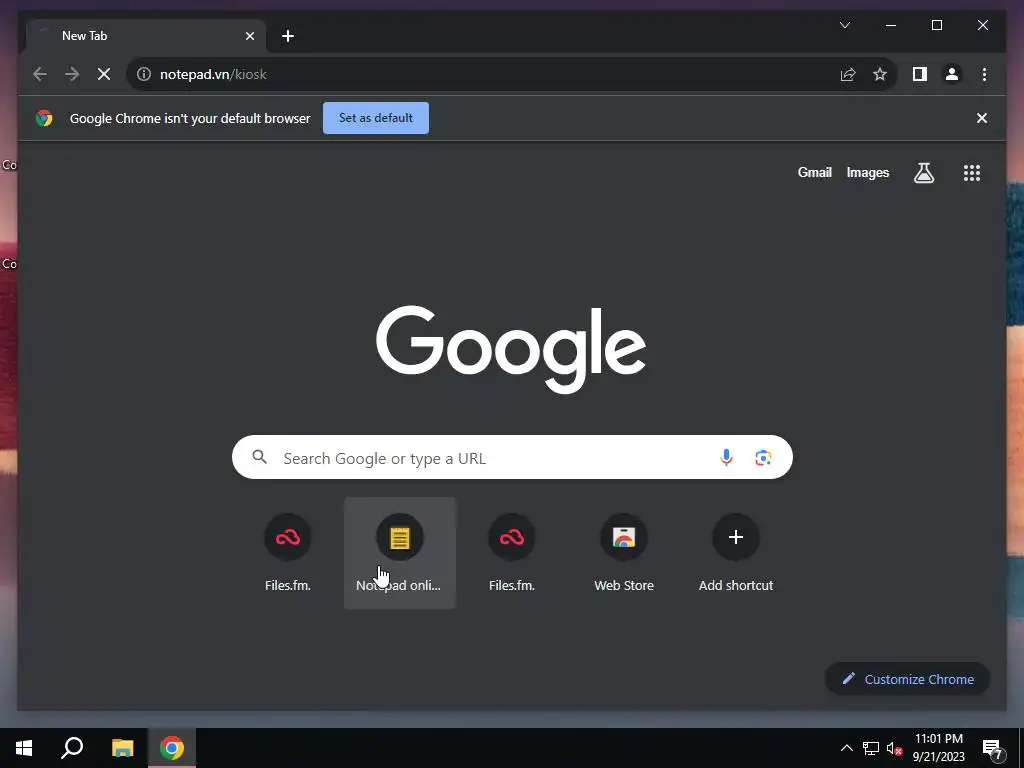1024x768 pixels.
Task: Start voice search with microphone
Action: coord(726,457)
